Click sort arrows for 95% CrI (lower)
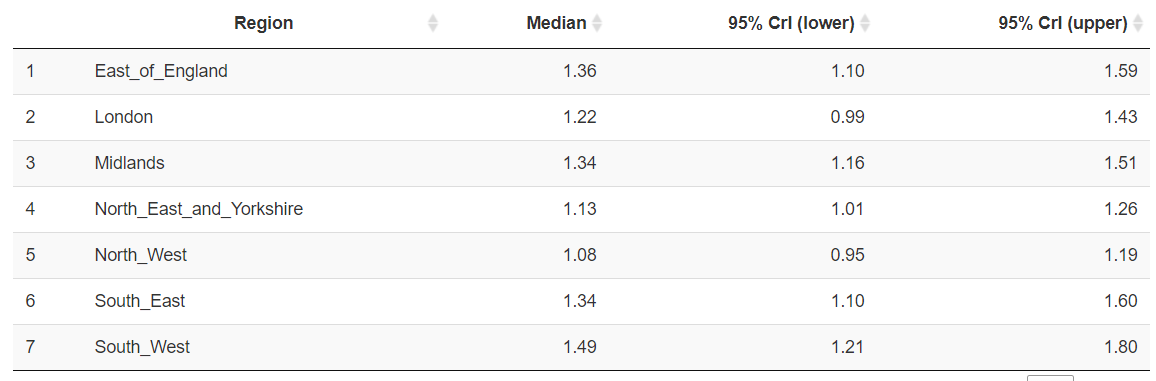 pyautogui.click(x=866, y=24)
